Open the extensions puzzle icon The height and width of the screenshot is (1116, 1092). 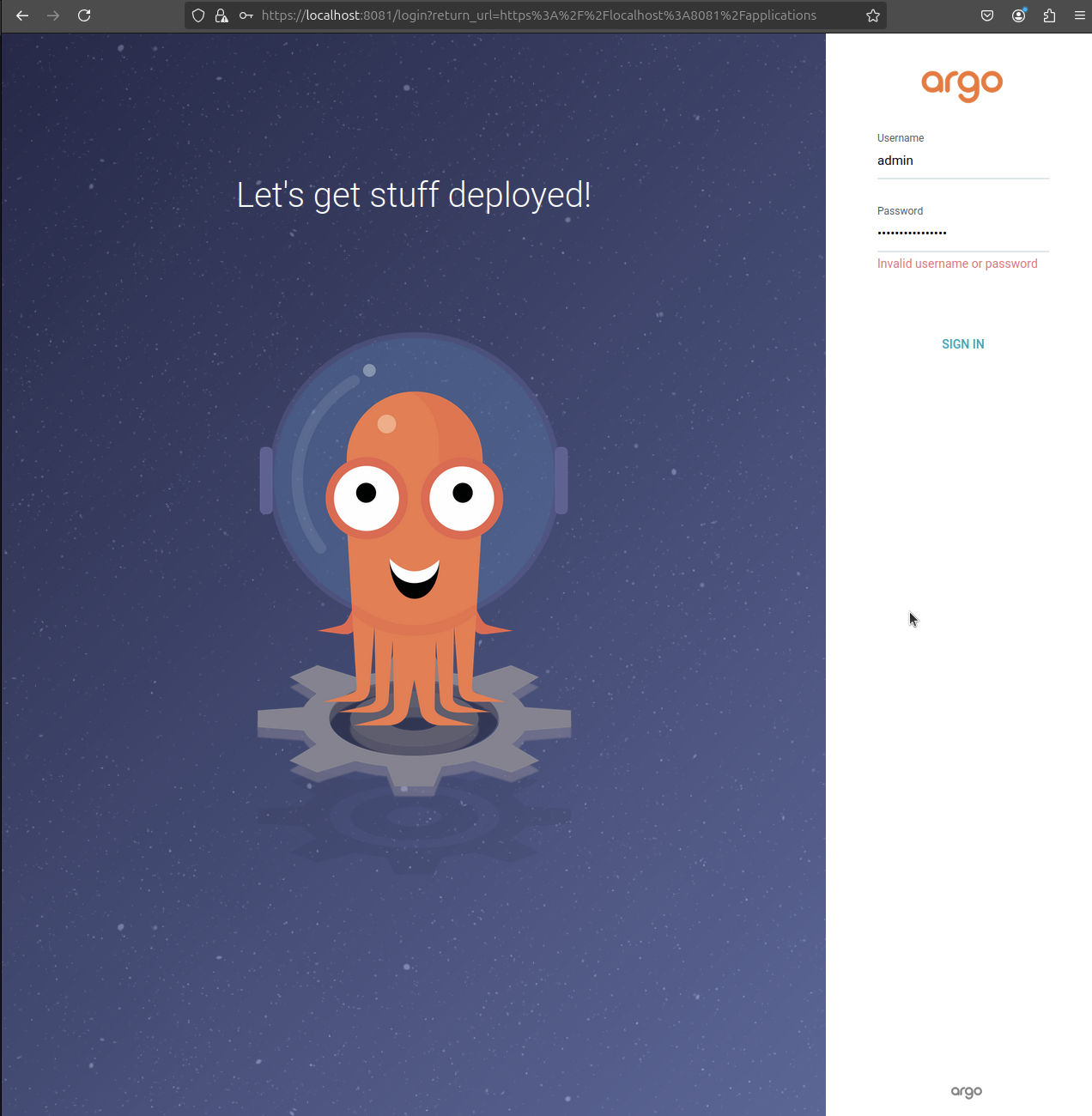[x=1049, y=15]
